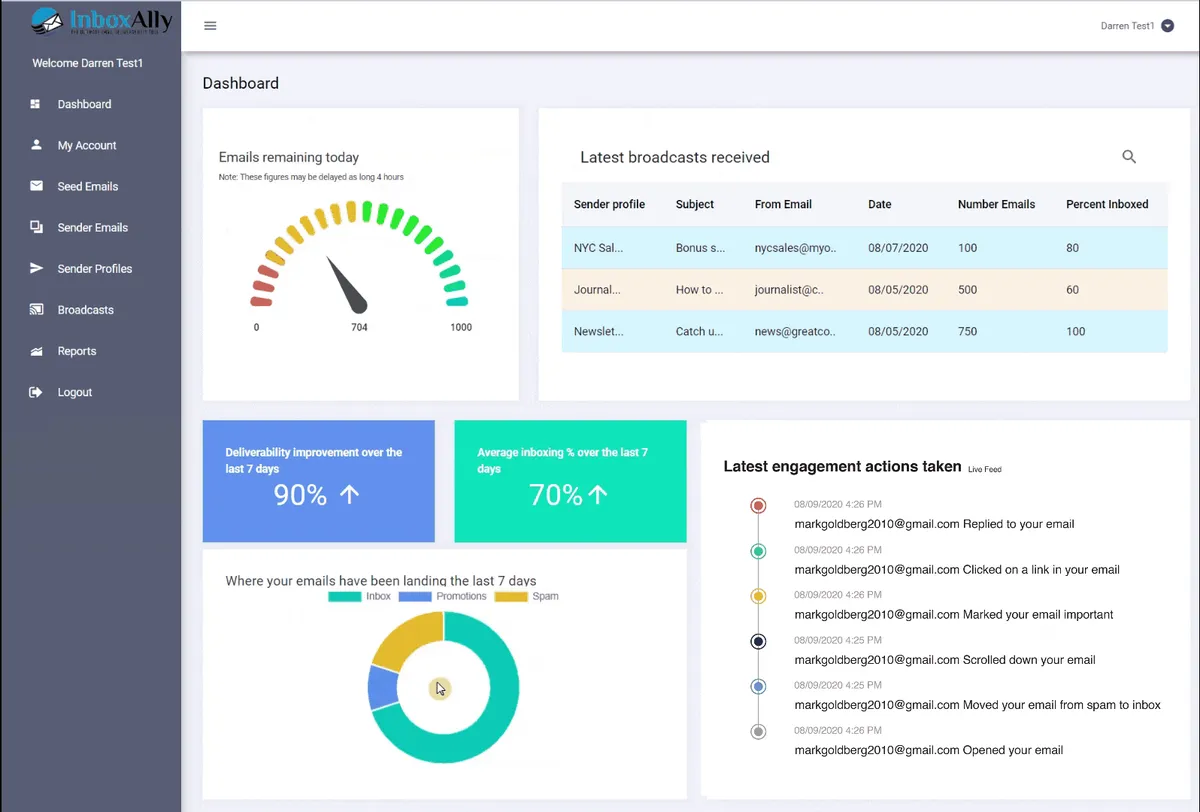Toggle Spam legend in donut chart
This screenshot has width=1200, height=812.
click(x=527, y=596)
